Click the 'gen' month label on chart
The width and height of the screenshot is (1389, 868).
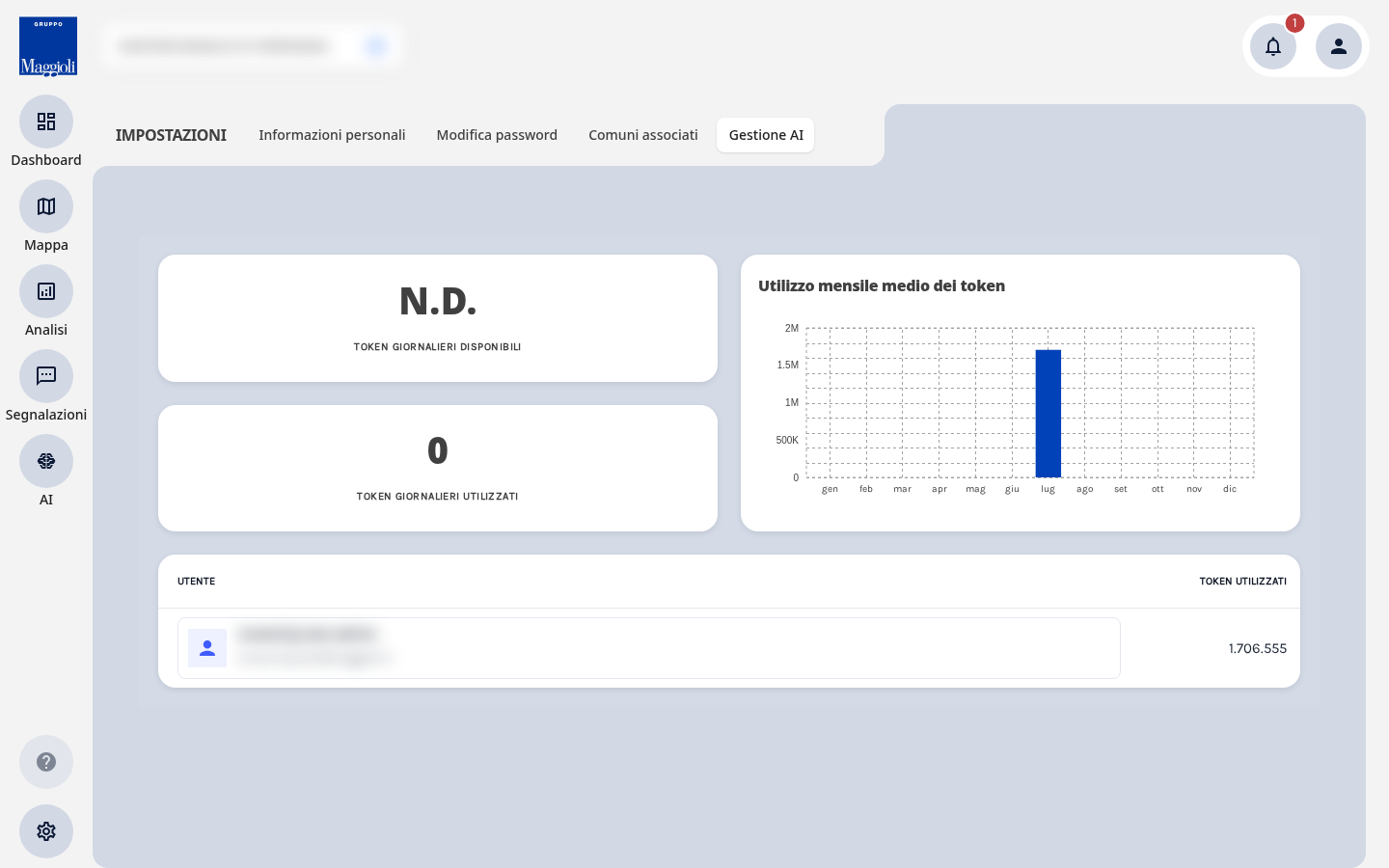click(830, 489)
